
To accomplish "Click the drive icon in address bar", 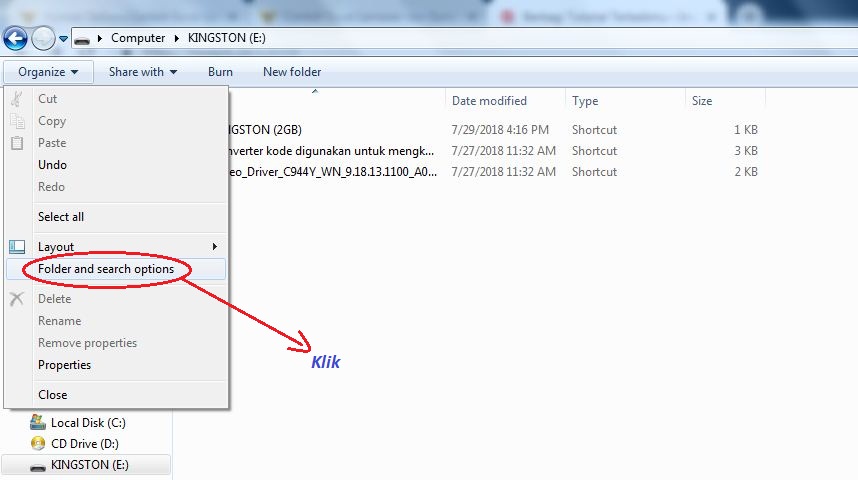I will pyautogui.click(x=82, y=39).
